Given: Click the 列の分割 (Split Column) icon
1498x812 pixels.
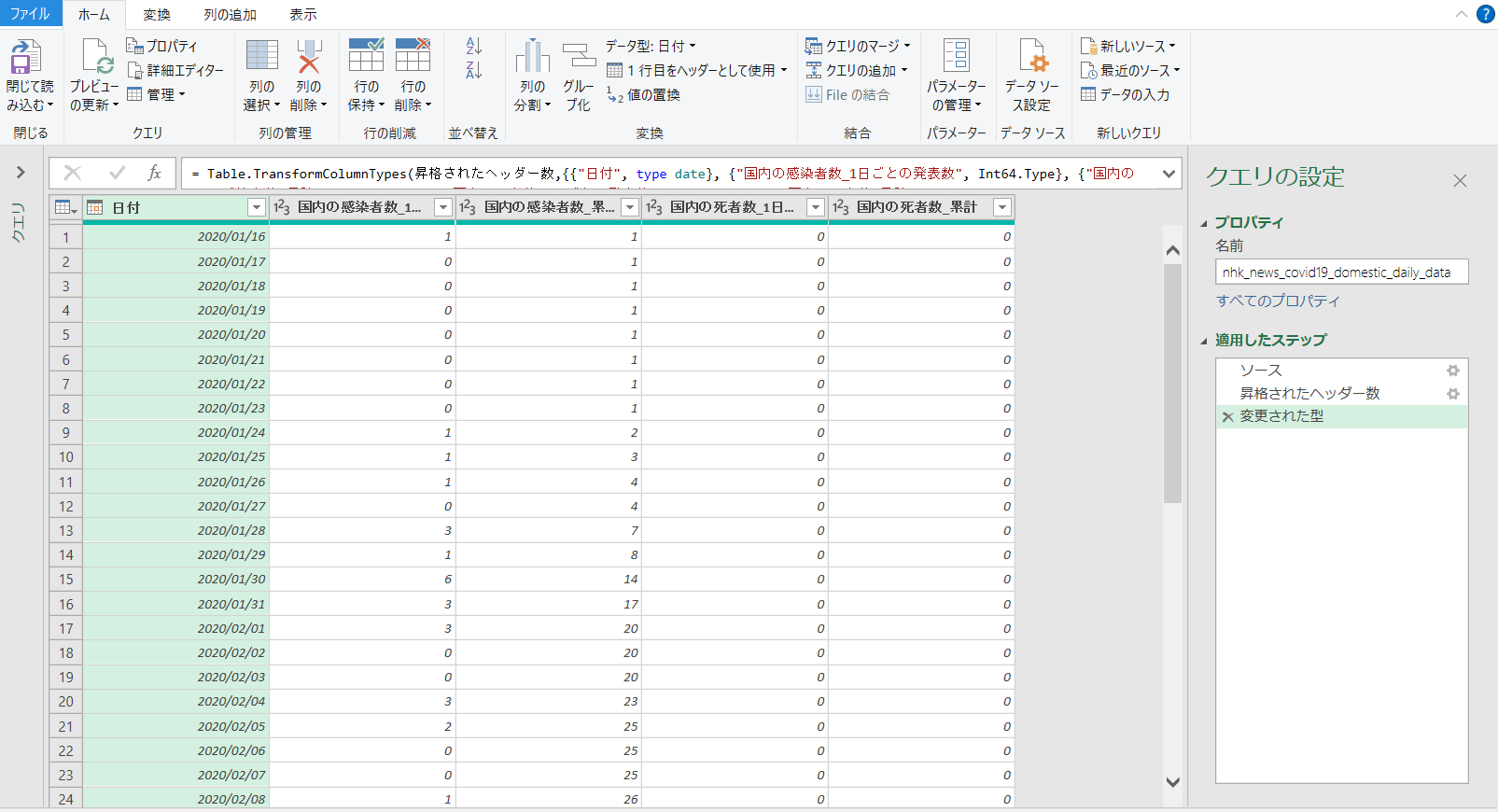Looking at the screenshot, I should coord(533,56).
